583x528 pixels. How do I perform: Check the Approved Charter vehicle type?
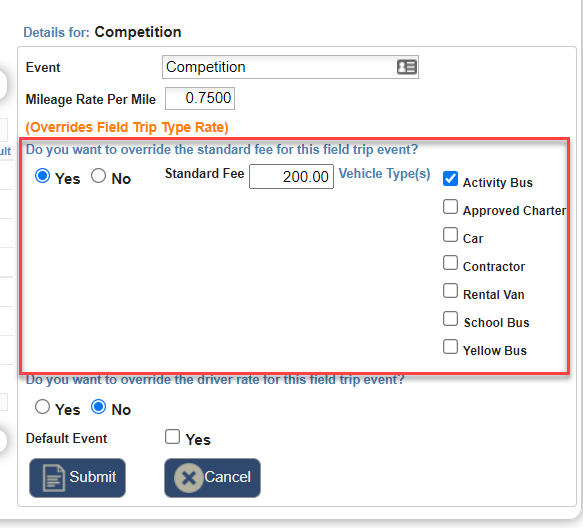pos(450,207)
